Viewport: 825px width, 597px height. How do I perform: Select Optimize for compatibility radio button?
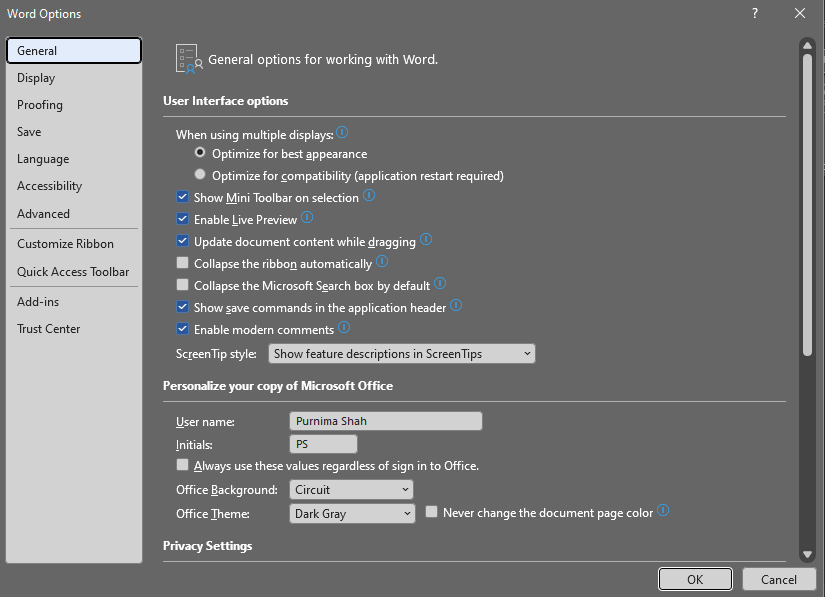(200, 174)
